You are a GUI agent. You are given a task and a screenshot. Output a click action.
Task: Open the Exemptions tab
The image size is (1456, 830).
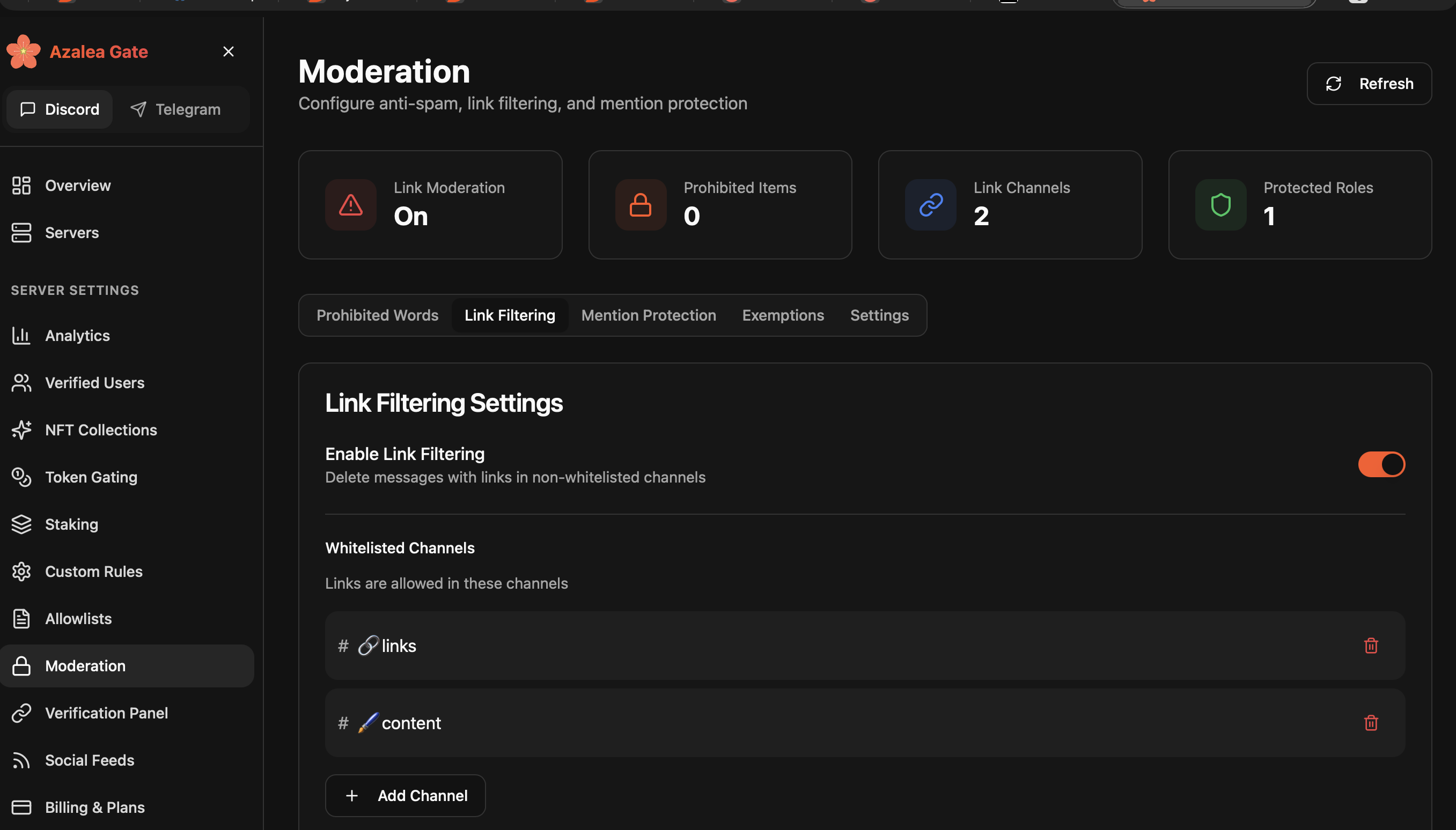coord(783,315)
